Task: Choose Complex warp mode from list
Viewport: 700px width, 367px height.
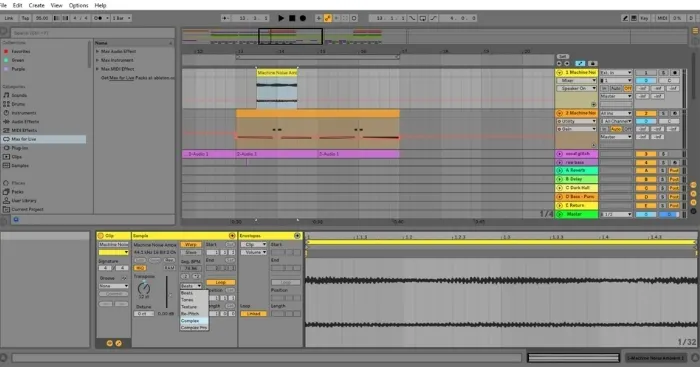Action: [x=194, y=321]
